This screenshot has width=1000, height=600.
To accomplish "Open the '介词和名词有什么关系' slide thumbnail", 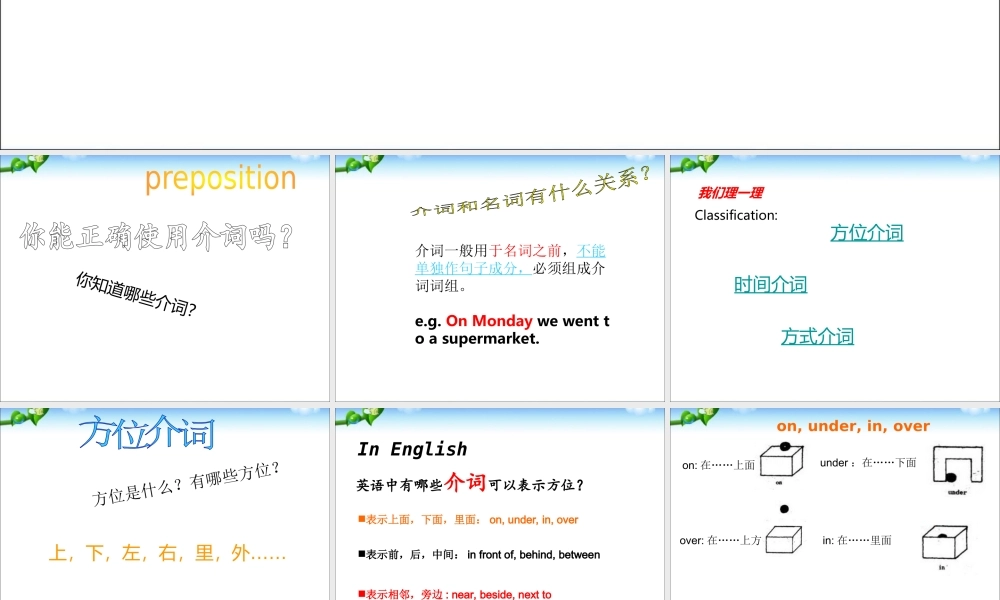I will [499, 278].
